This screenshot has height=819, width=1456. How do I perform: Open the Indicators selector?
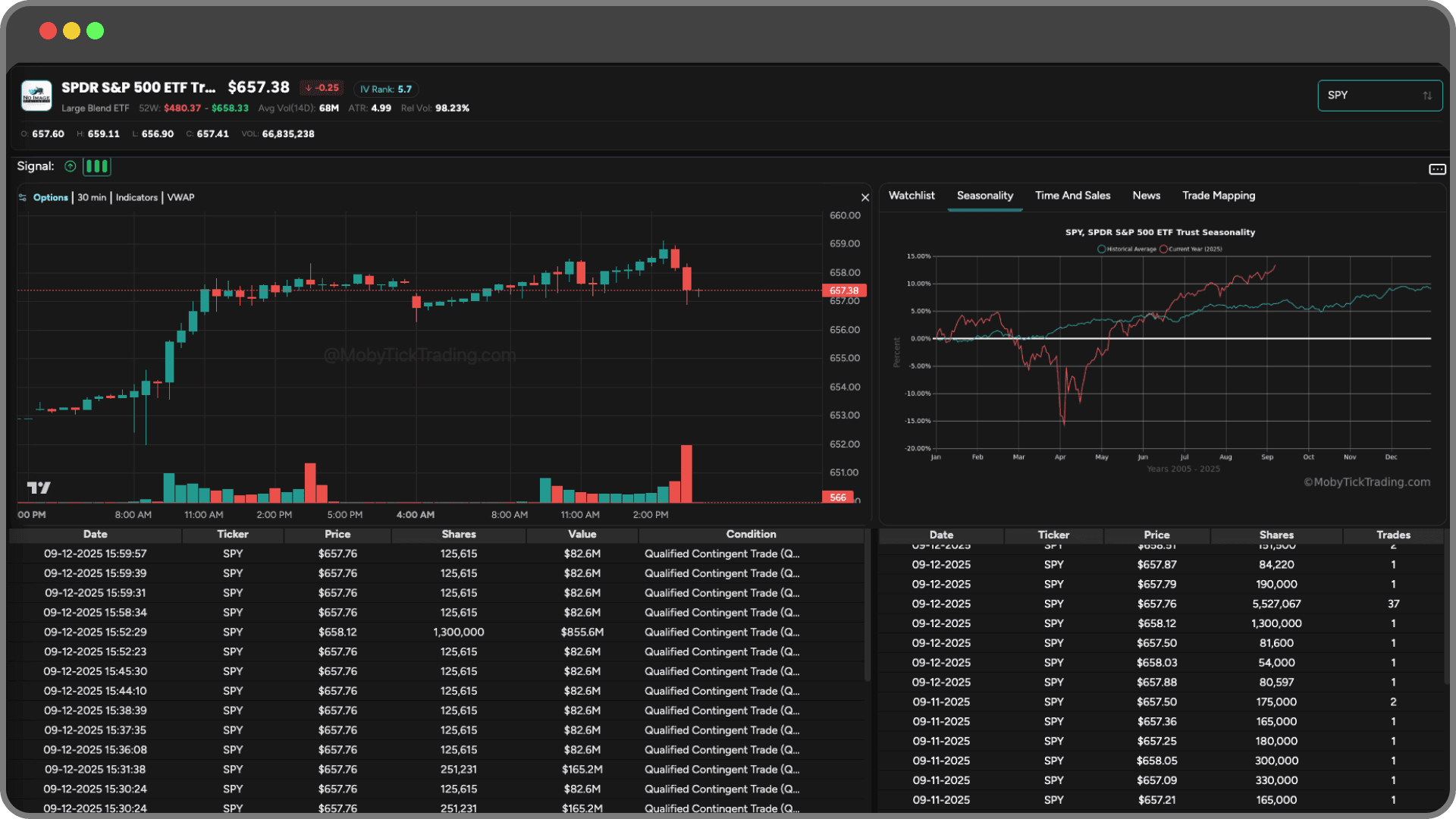(x=136, y=197)
